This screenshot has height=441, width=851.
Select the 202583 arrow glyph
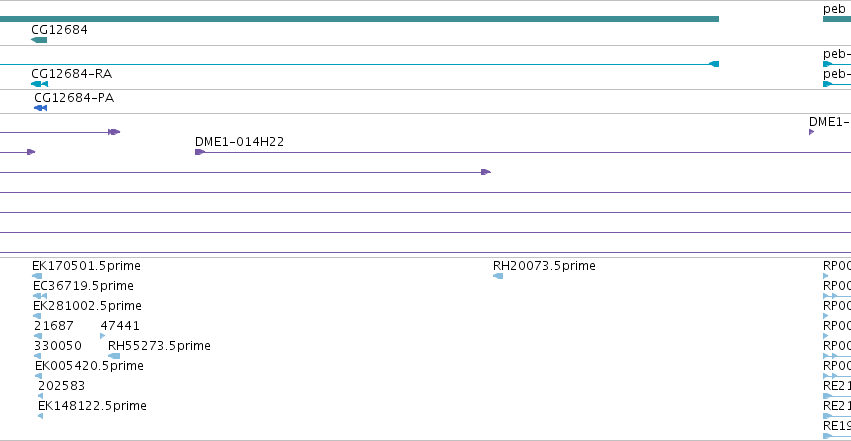point(40,397)
